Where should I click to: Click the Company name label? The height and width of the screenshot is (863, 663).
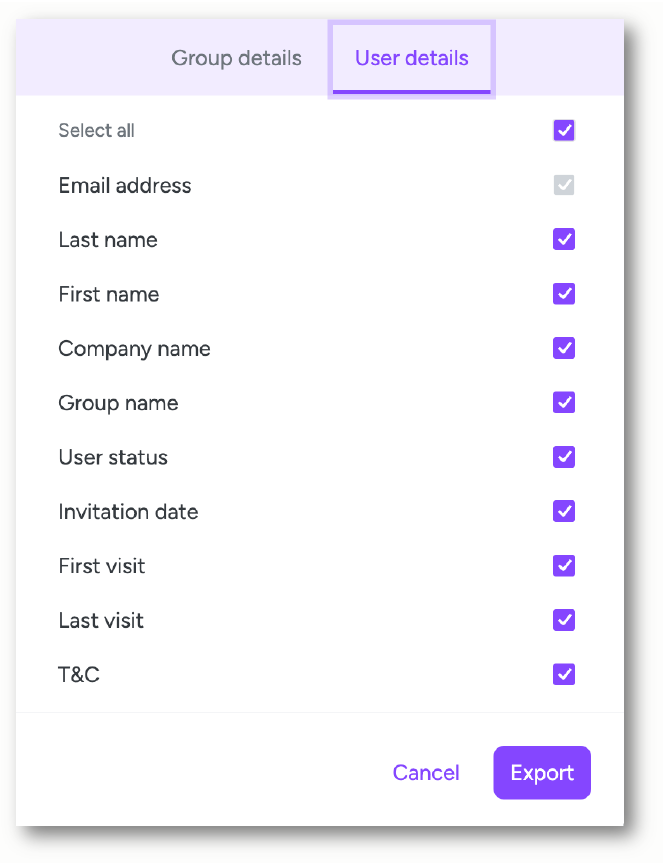(x=134, y=349)
